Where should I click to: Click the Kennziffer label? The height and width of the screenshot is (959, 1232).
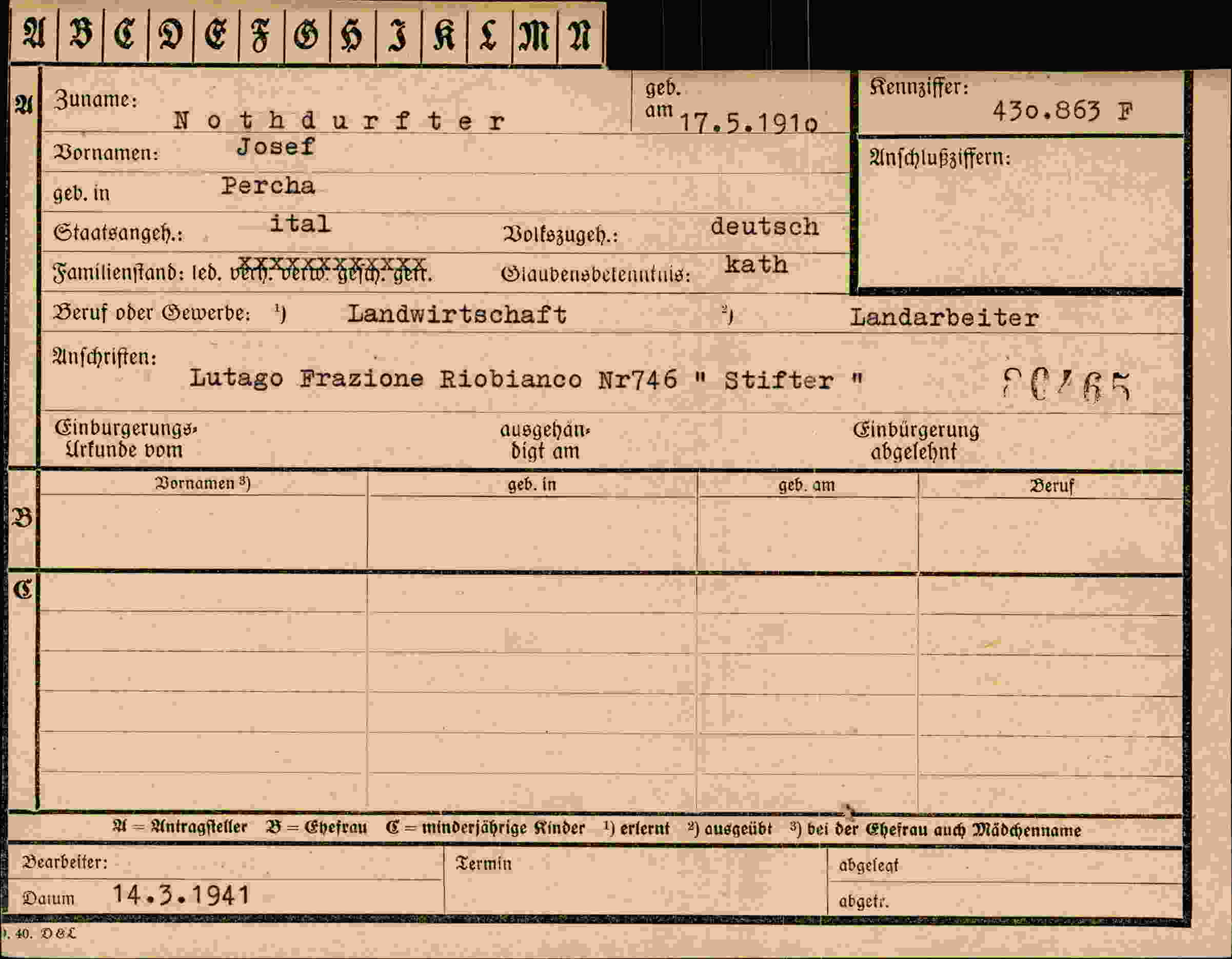(x=919, y=87)
